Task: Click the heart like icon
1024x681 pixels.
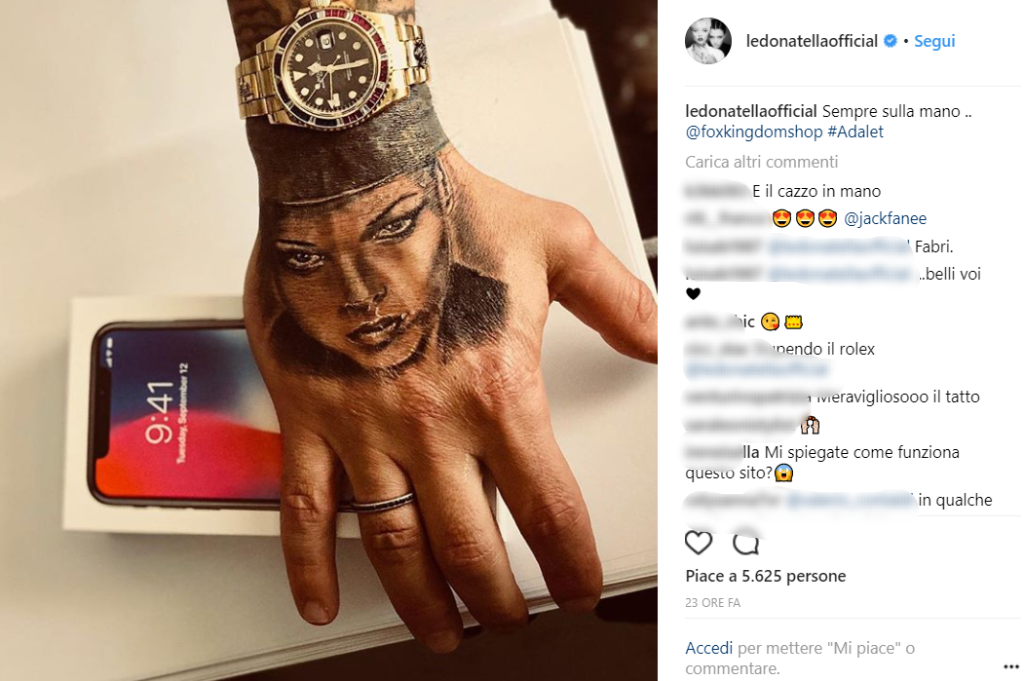Action: pyautogui.click(x=698, y=543)
